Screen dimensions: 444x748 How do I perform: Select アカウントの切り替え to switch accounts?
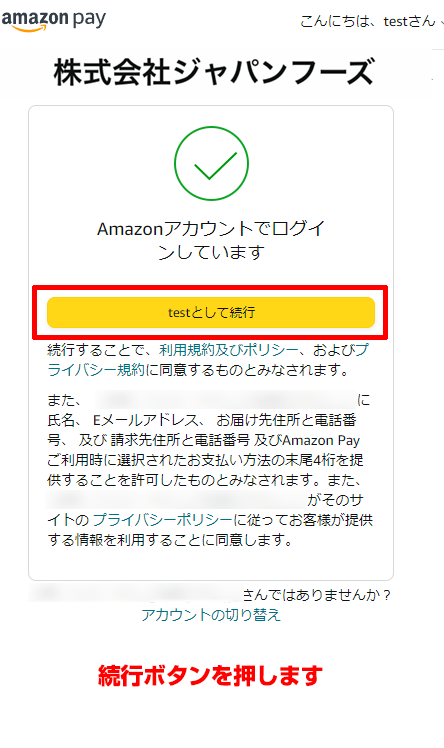[x=211, y=614]
